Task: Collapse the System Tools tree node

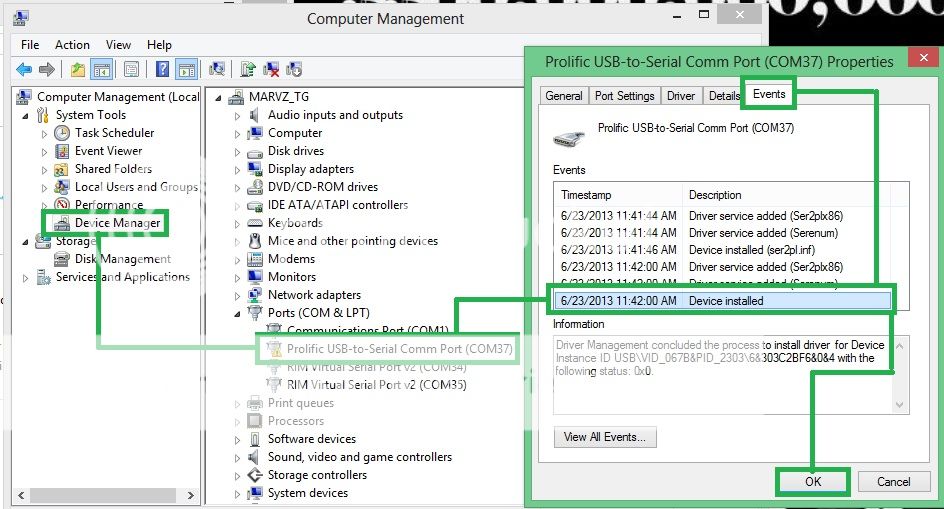Action: click(25, 116)
